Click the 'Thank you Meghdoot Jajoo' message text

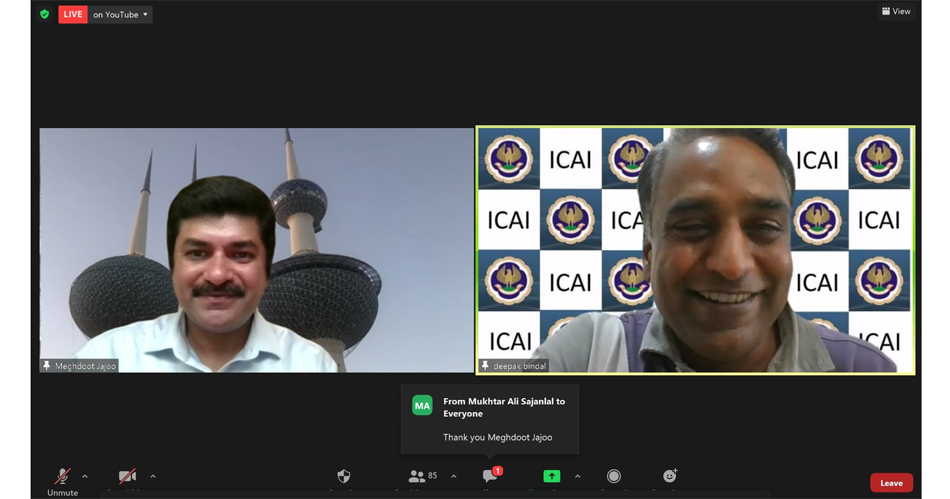[497, 437]
